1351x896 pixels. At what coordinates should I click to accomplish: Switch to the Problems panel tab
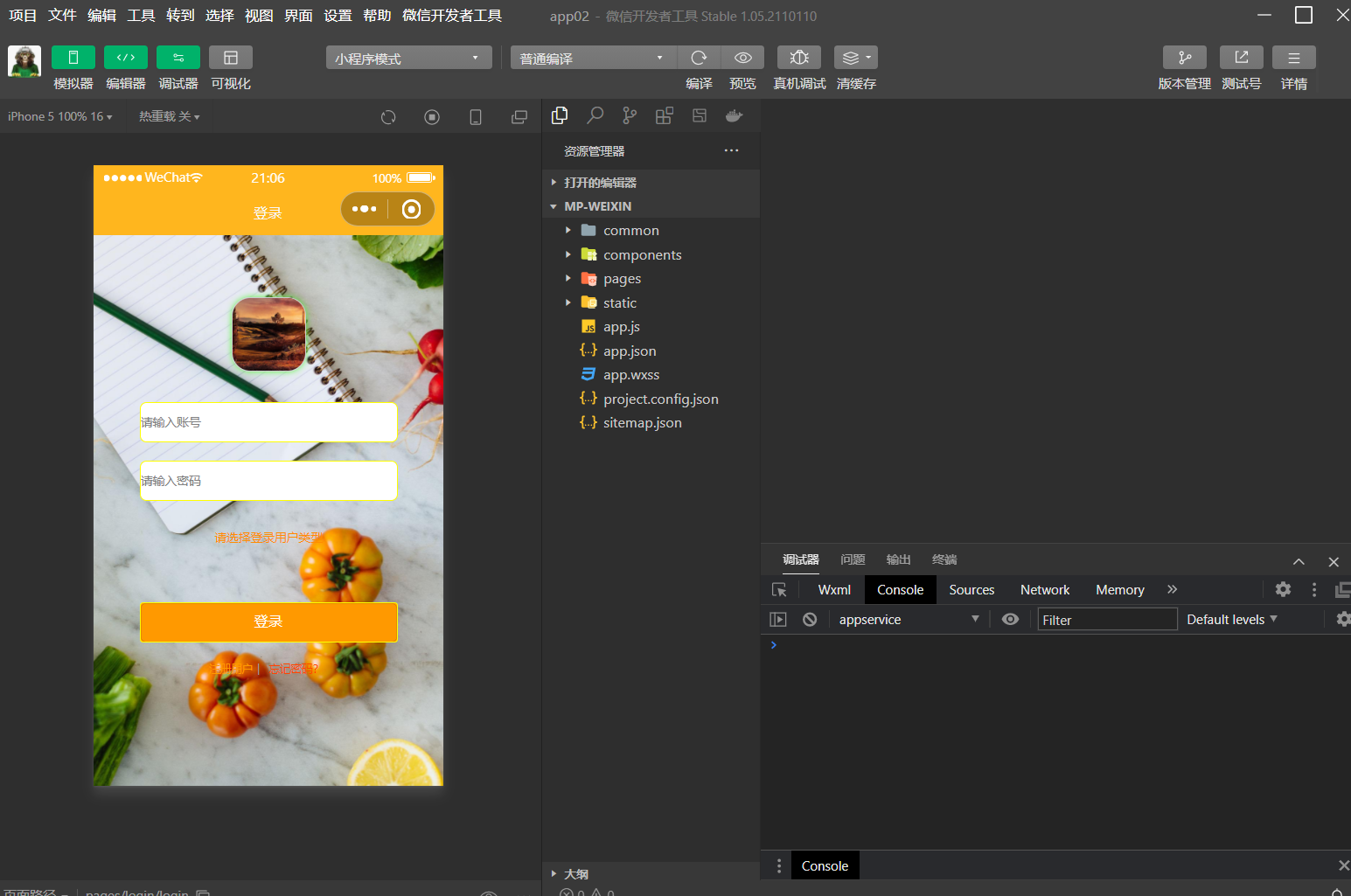pyautogui.click(x=853, y=559)
